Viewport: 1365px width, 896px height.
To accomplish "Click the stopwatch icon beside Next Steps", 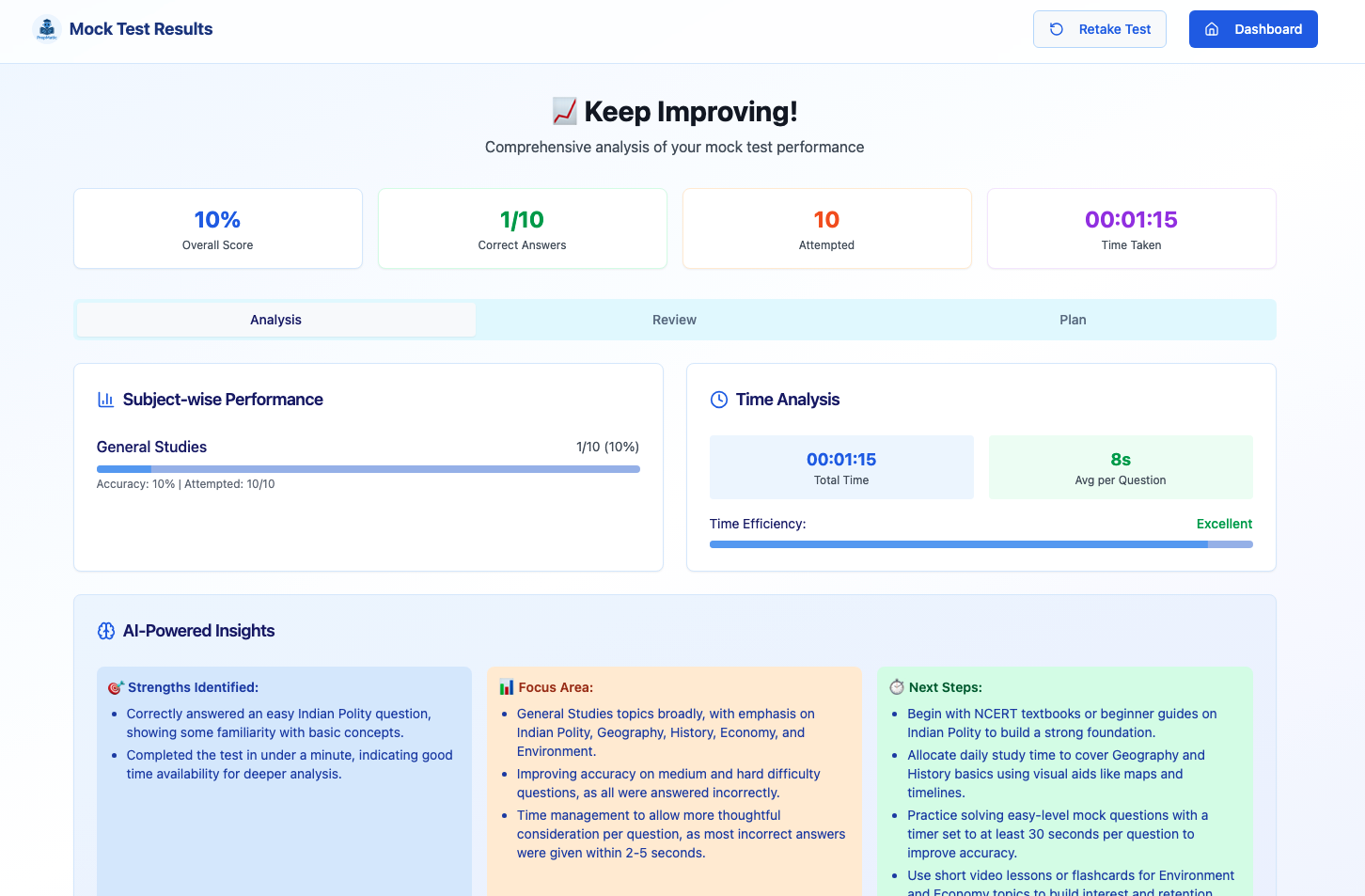I will [x=897, y=687].
